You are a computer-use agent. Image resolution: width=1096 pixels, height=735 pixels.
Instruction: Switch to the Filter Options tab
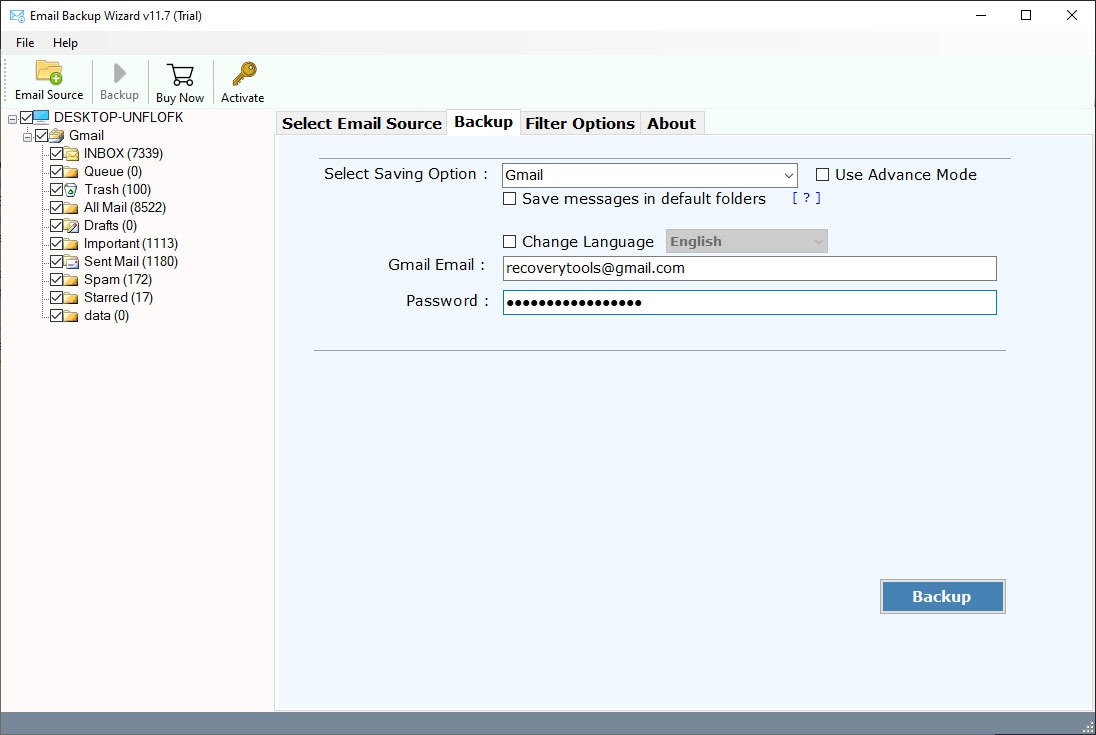[x=579, y=123]
